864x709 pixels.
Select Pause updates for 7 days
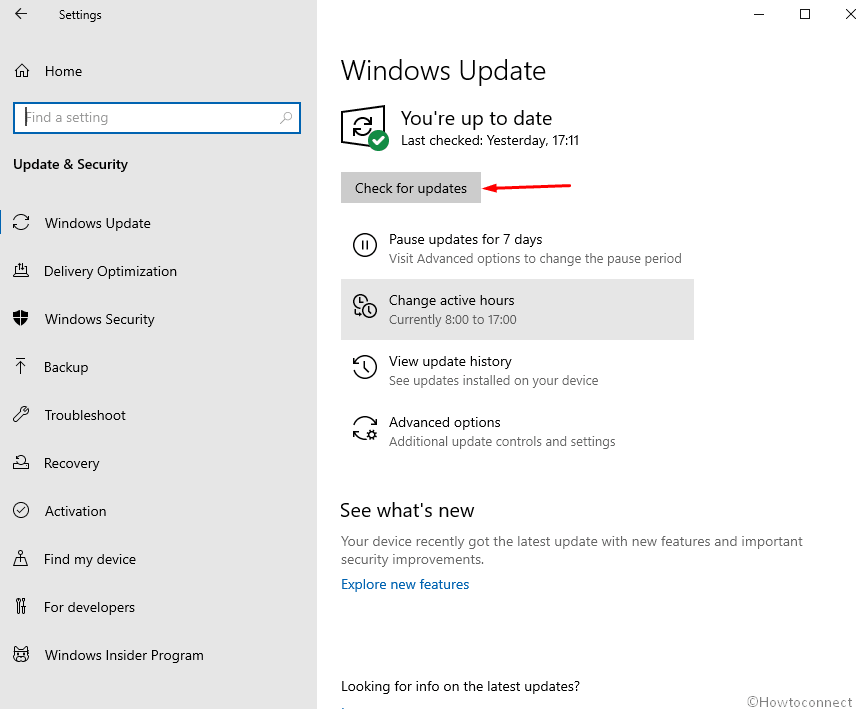click(517, 248)
